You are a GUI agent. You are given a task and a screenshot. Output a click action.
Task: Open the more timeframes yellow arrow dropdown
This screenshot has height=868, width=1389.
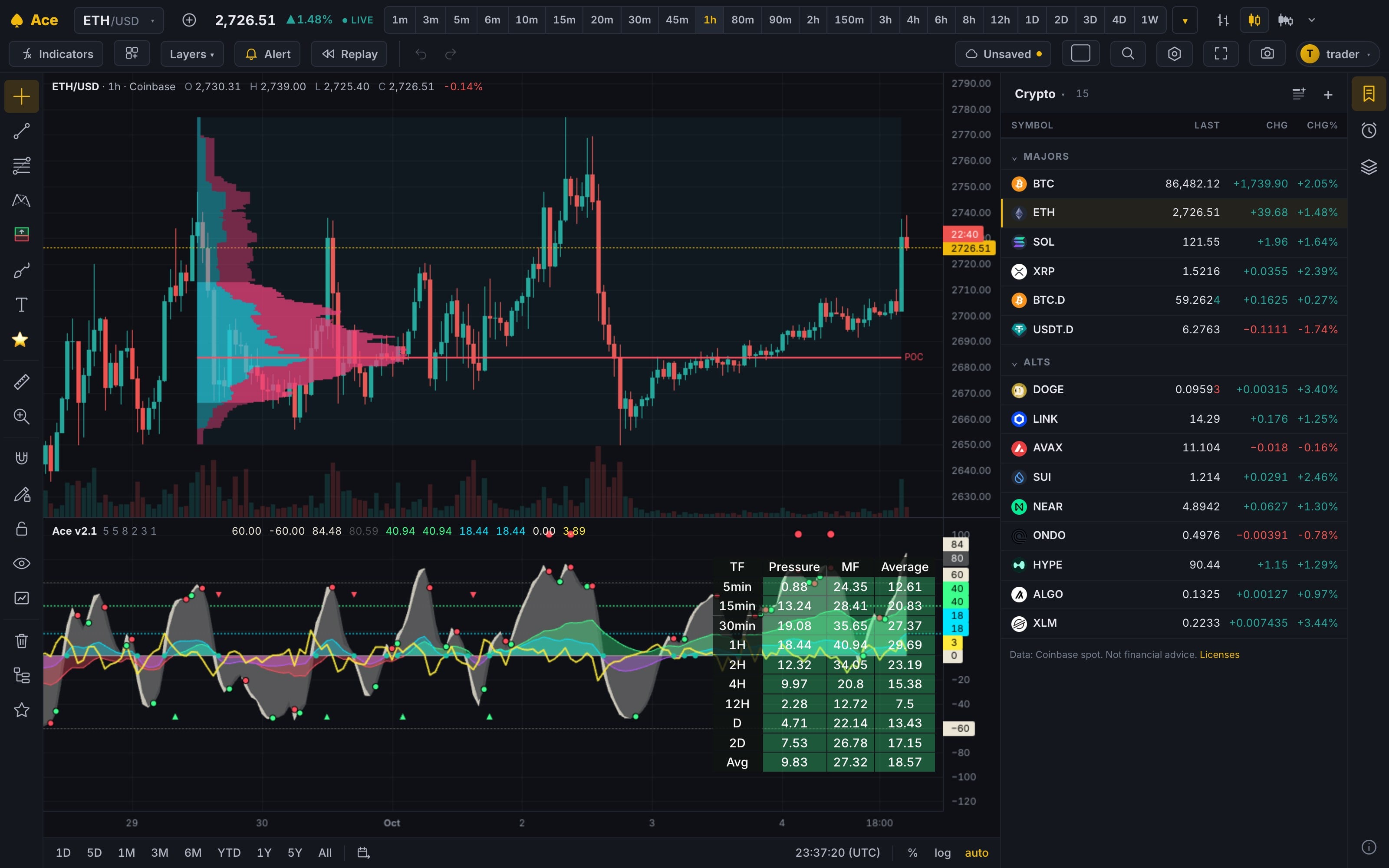click(x=1185, y=20)
